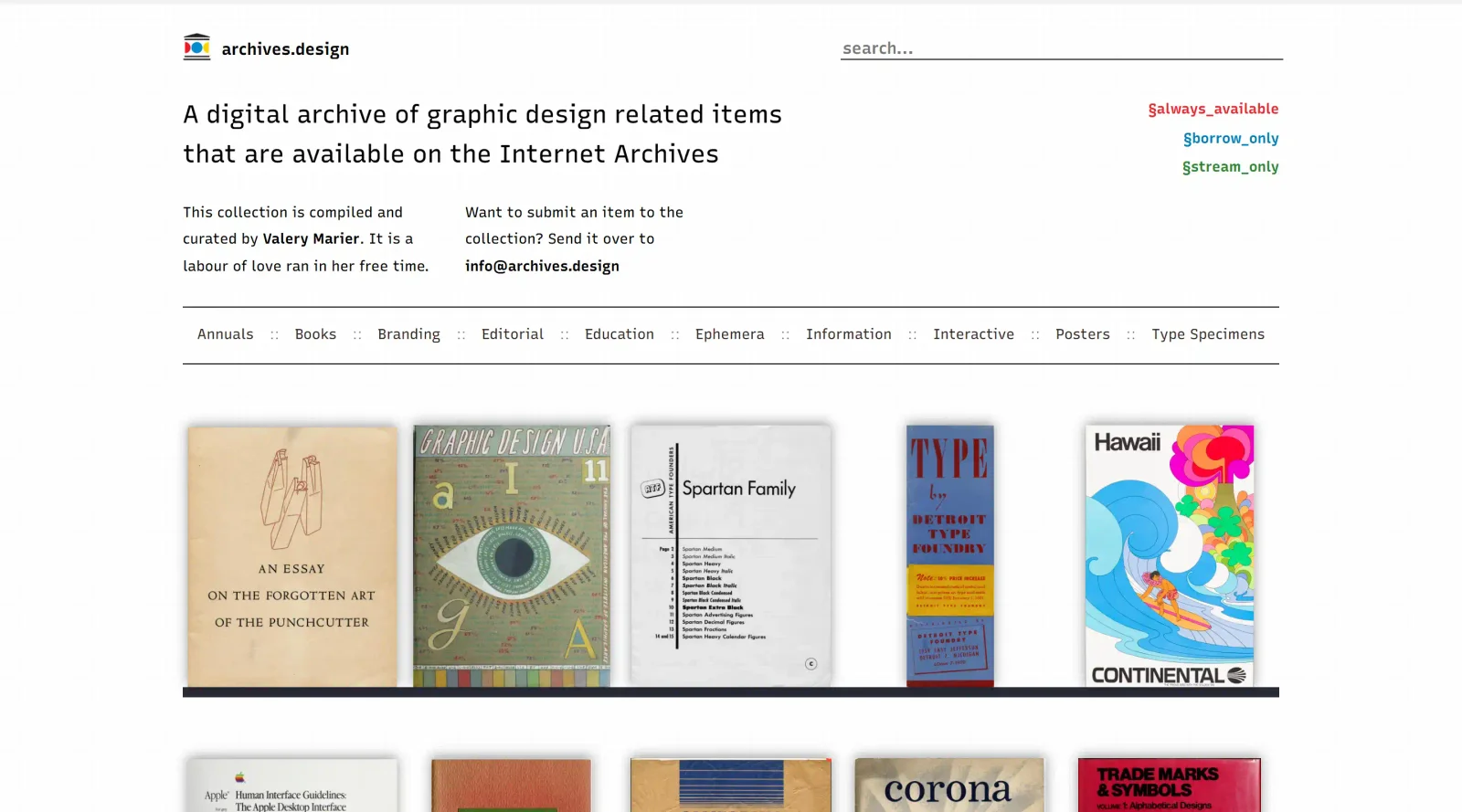Image resolution: width=1462 pixels, height=812 pixels.
Task: Select the Ephemera category
Action: (x=729, y=334)
